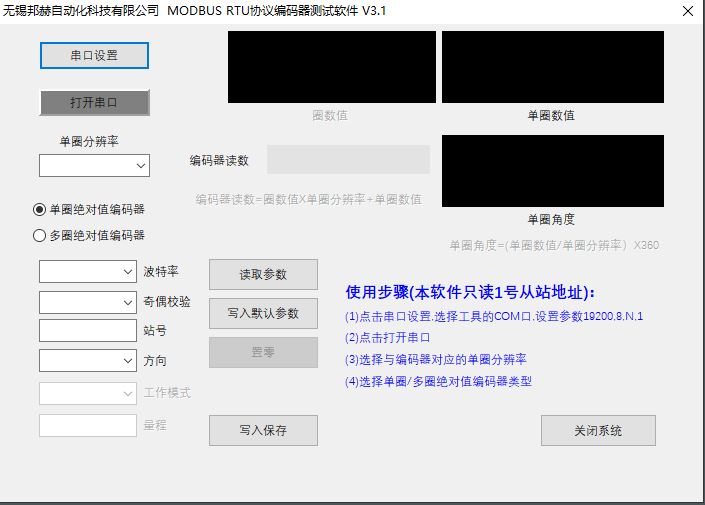Viewport: 705px width, 505px height.
Task: Click the 单圈角度 black display panel
Action: (x=553, y=171)
